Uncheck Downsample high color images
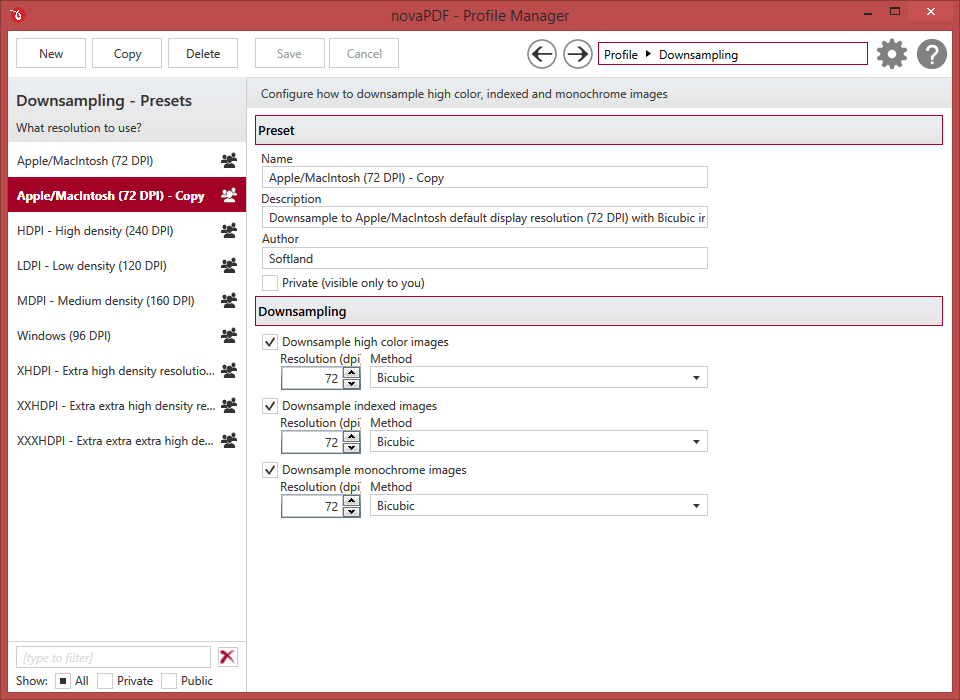Screen dimensions: 960x700 tap(269, 342)
